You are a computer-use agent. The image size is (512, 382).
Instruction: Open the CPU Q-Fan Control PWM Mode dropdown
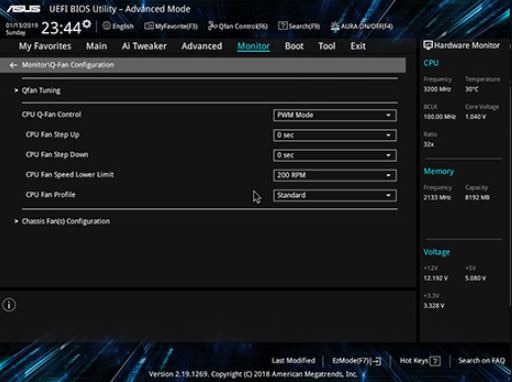[x=335, y=115]
